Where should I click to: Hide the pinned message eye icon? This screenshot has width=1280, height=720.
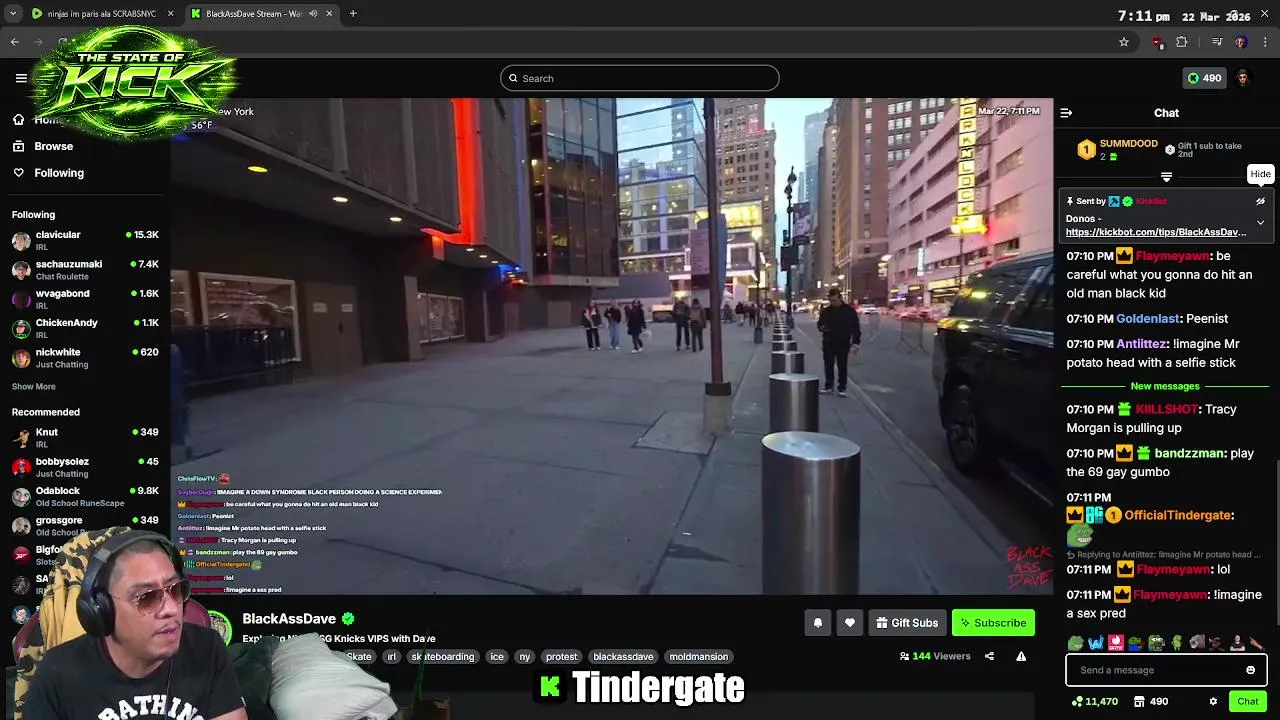(1260, 201)
